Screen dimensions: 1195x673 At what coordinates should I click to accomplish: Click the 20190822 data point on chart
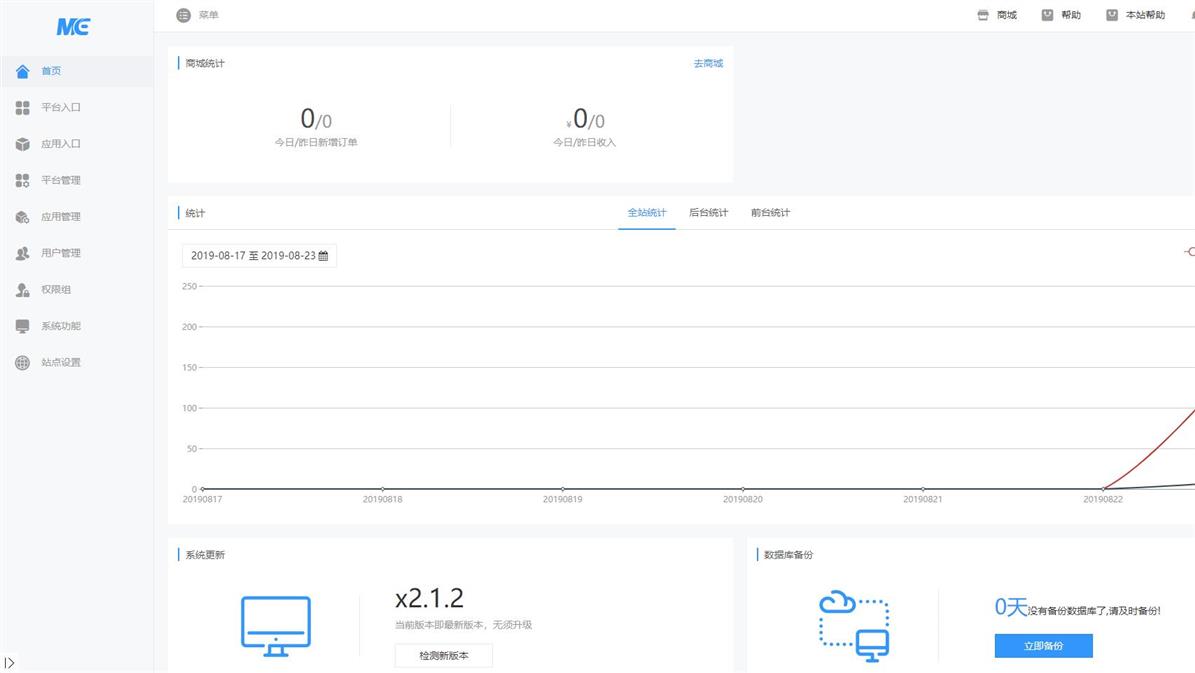[x=1102, y=489]
